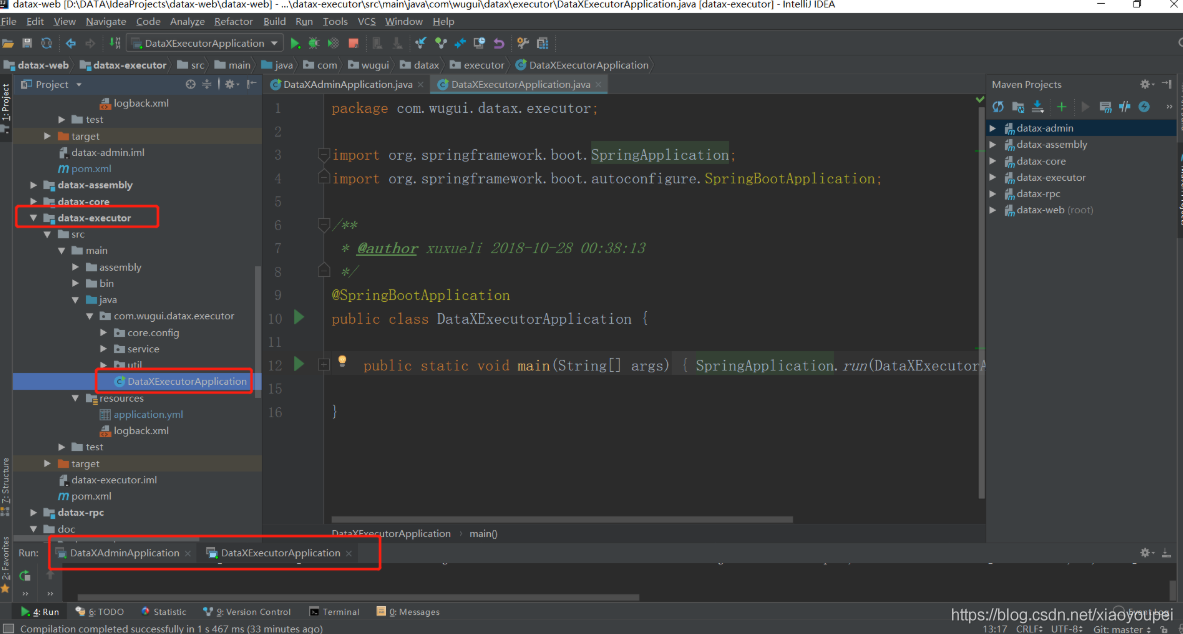Screen dimensions: 1183x634
Task: Fold the import block on line 3
Action: 323,155
